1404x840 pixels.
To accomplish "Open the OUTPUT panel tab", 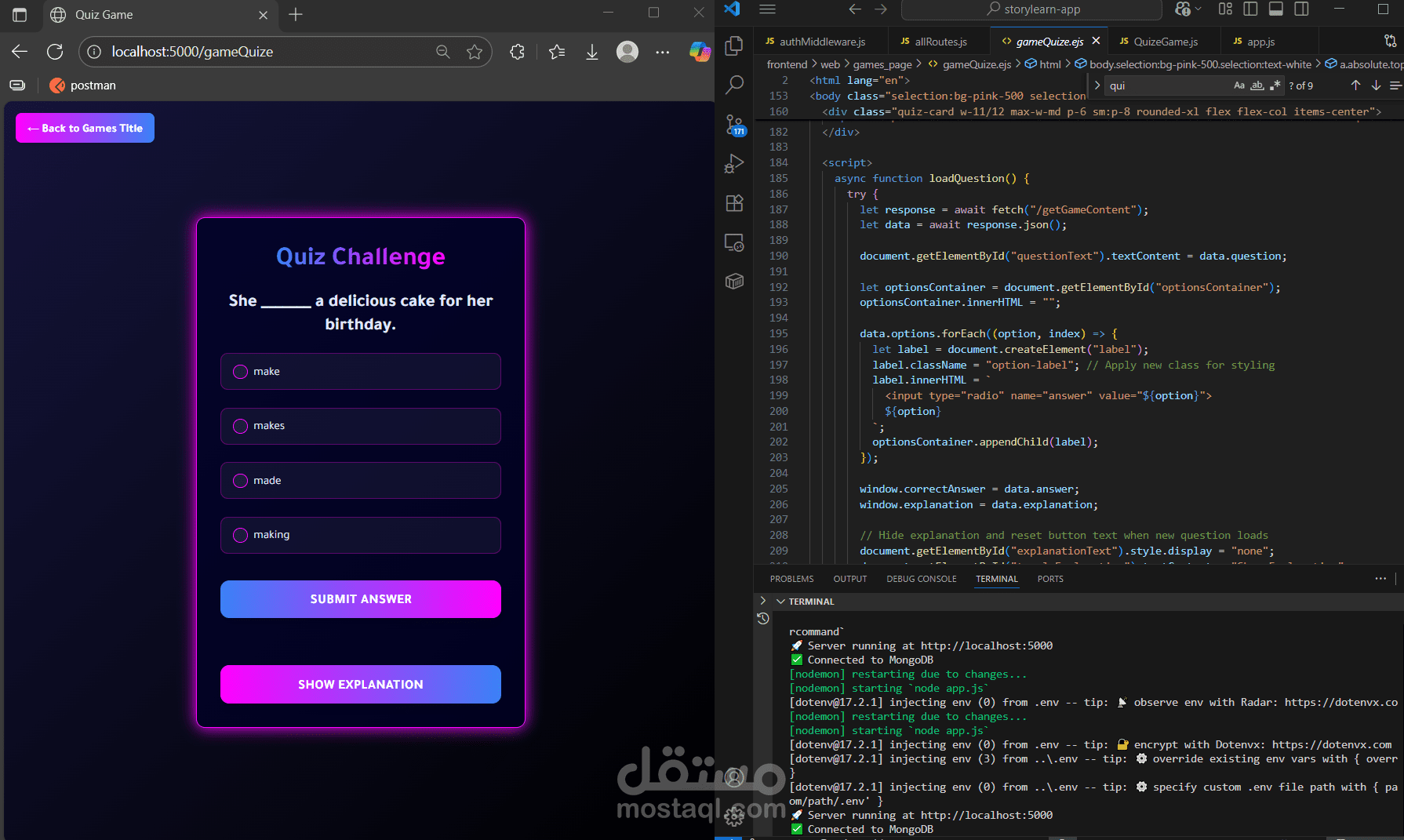I will [849, 579].
